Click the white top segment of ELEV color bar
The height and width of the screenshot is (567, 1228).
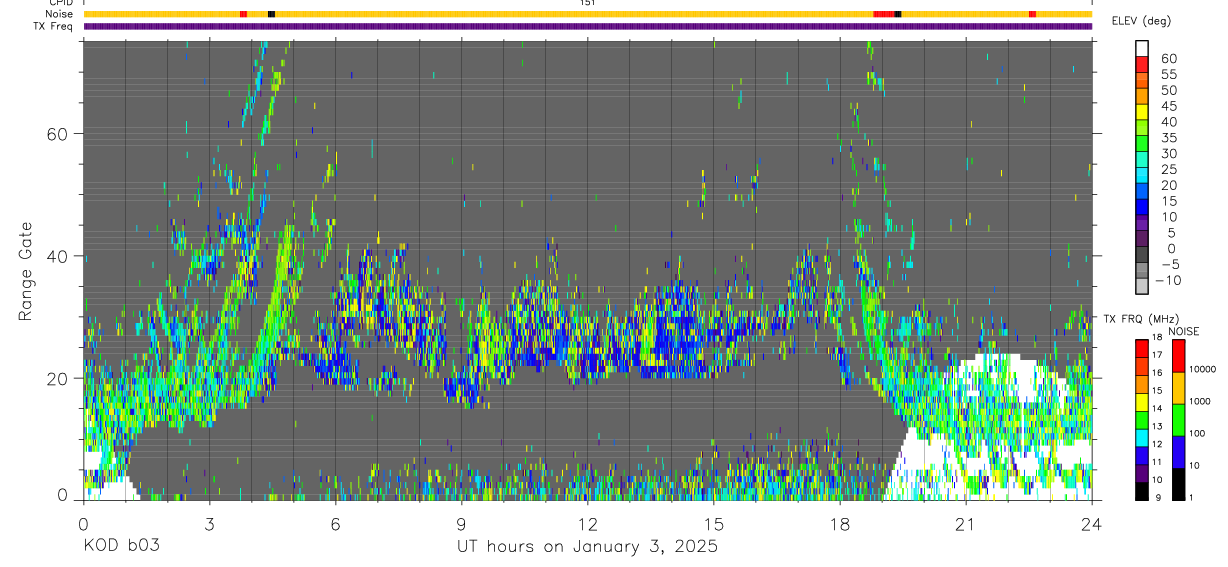coord(1142,48)
